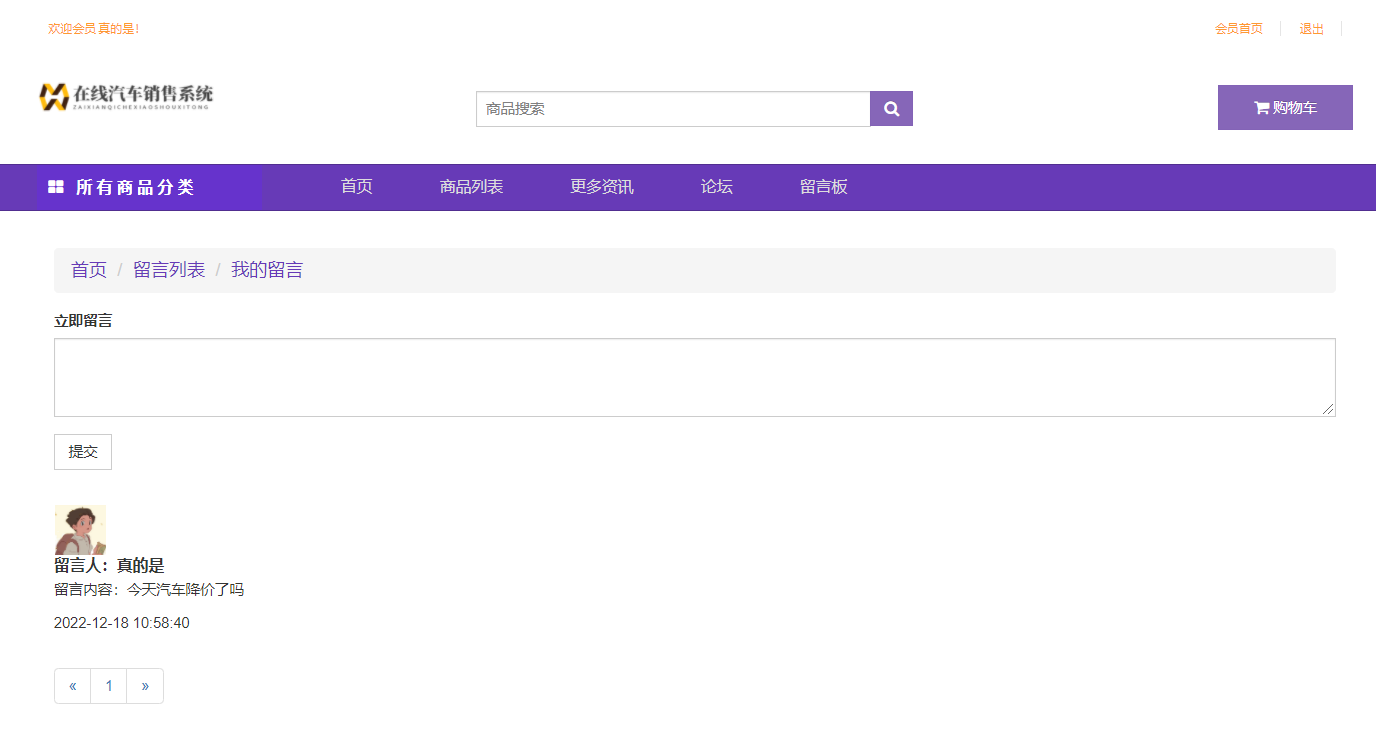This screenshot has height=753, width=1376.
Task: Open 商品列表 navigation item
Action: coord(471,187)
